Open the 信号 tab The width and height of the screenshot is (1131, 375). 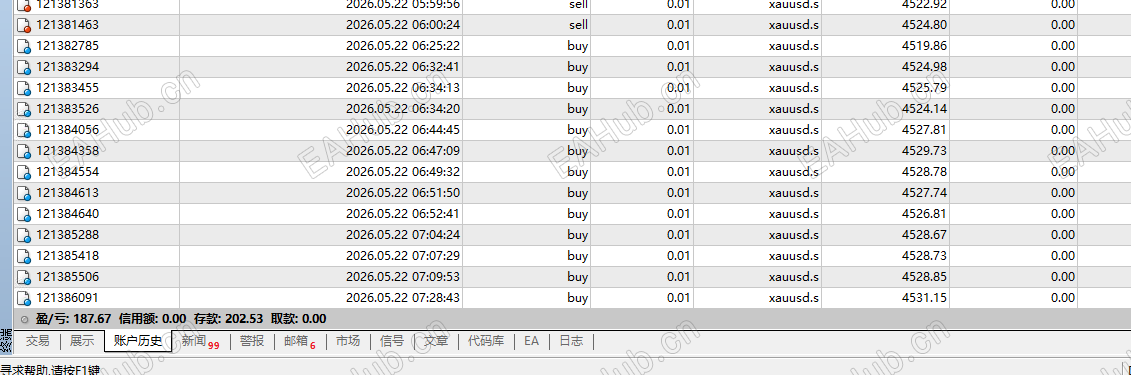(392, 341)
